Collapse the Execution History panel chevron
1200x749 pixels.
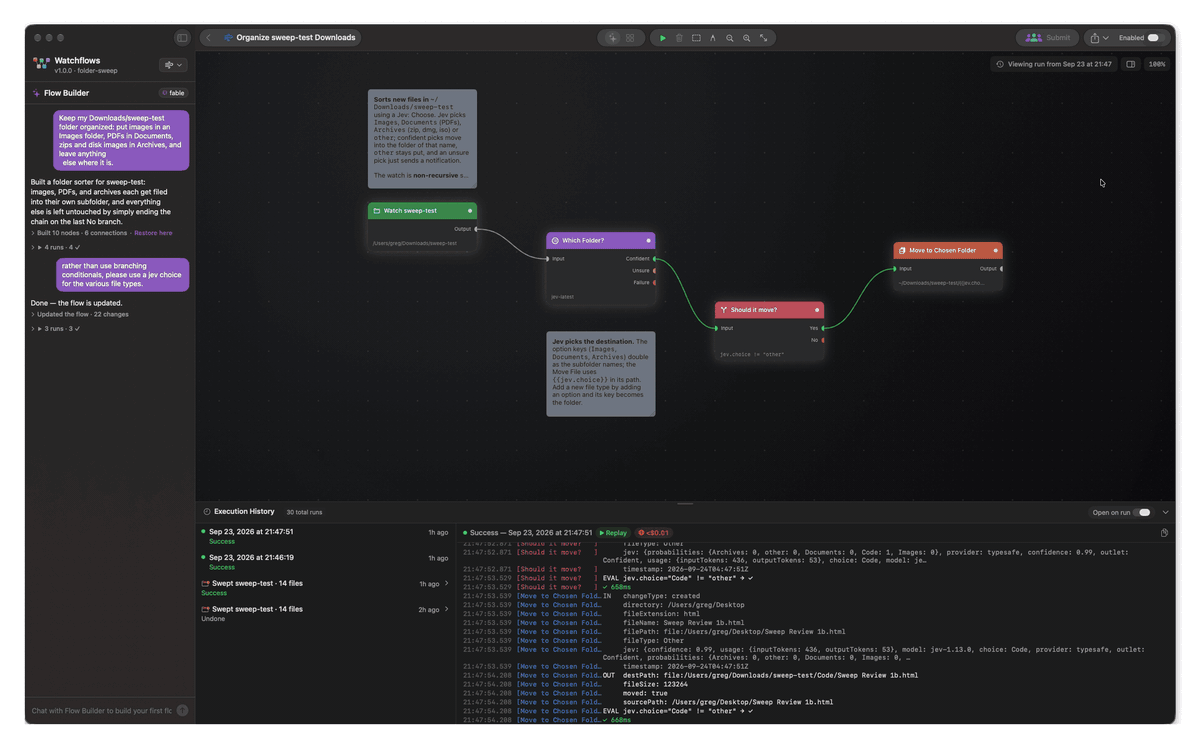[1166, 512]
